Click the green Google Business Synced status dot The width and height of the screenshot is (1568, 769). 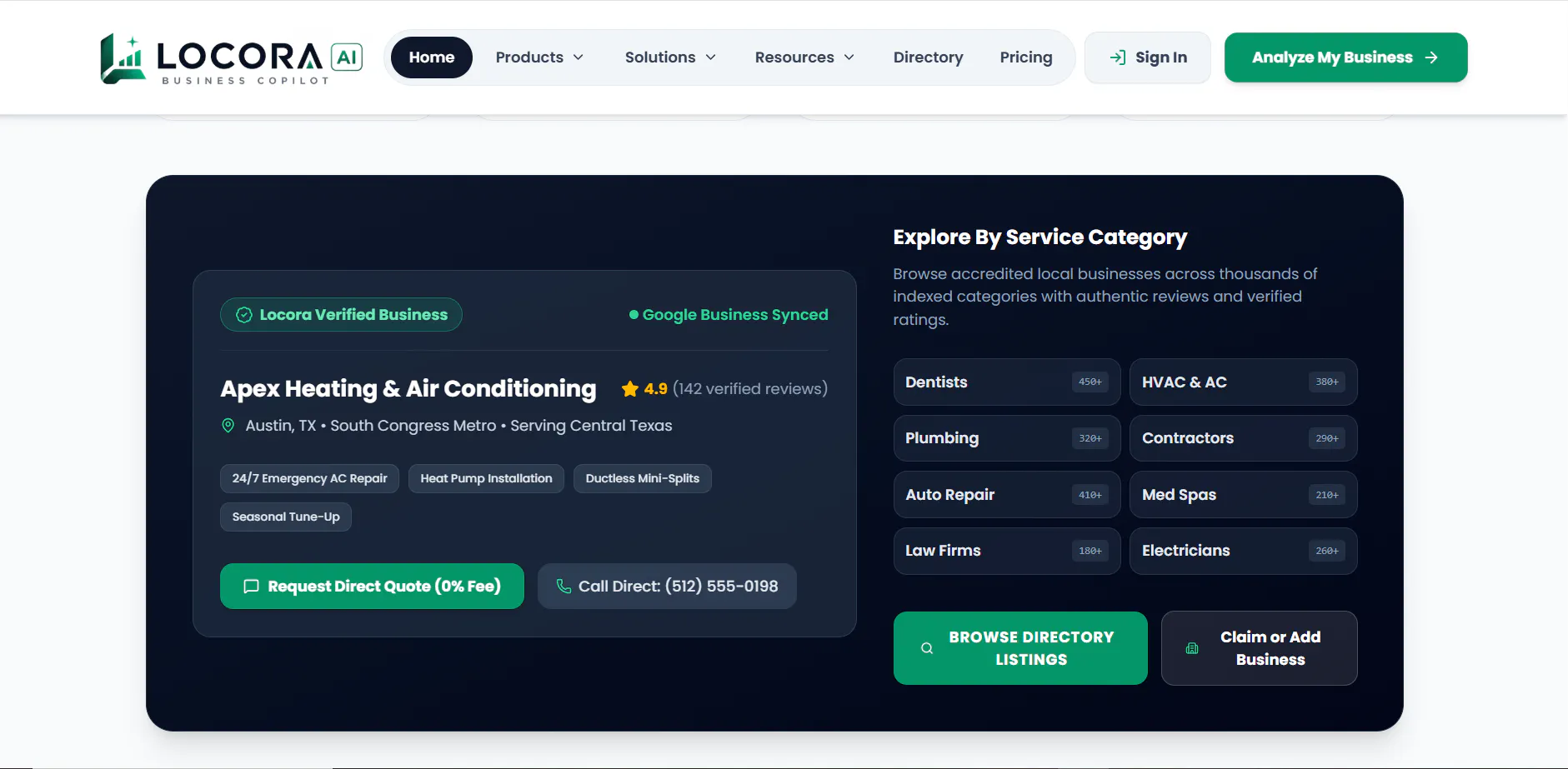coord(634,315)
